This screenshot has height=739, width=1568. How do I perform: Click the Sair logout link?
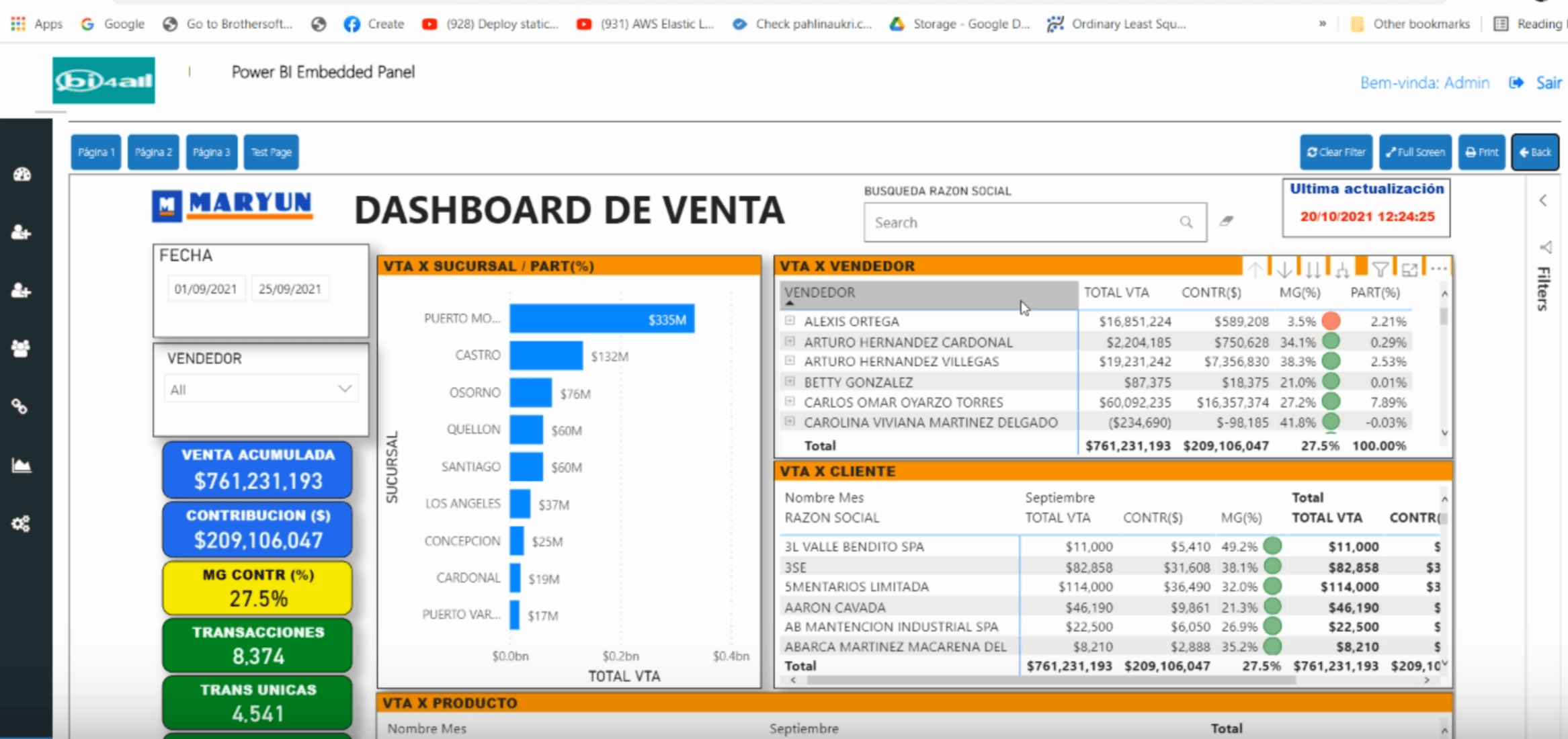tap(1548, 83)
